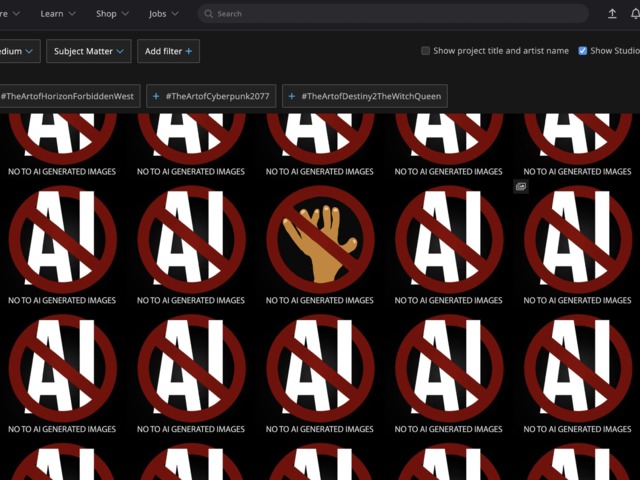Screen dimensions: 640x480
Task: Click the multi-image gallery icon on thumbnail
Action: [521, 187]
